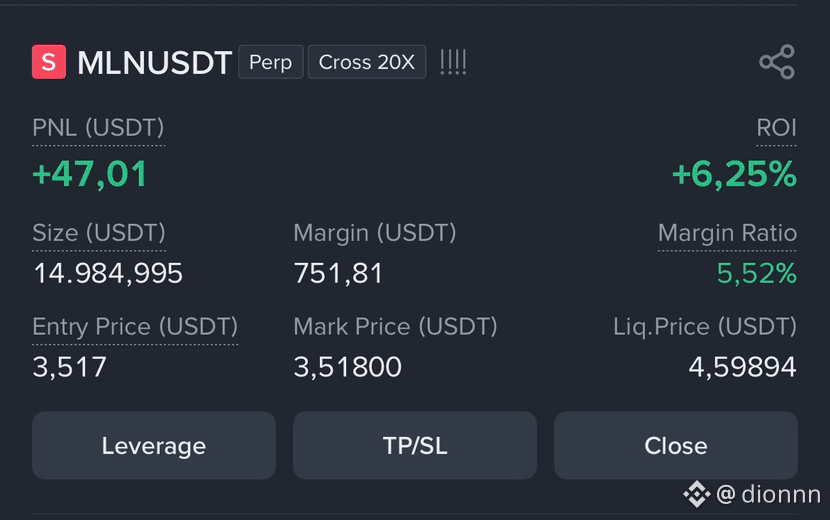Tap the Entry Price (USDT) label

(135, 327)
